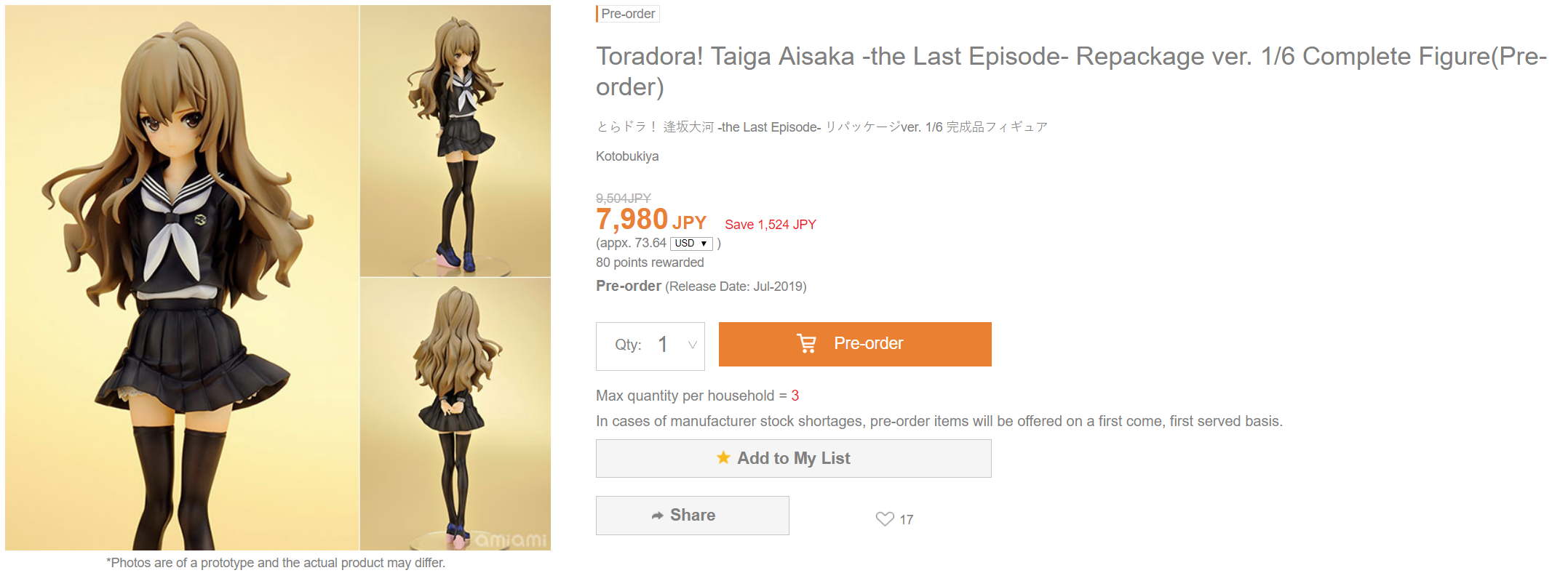1568x581 pixels.
Task: Click the Toradora! Taiga Aisaka product title
Action: (x=1071, y=71)
